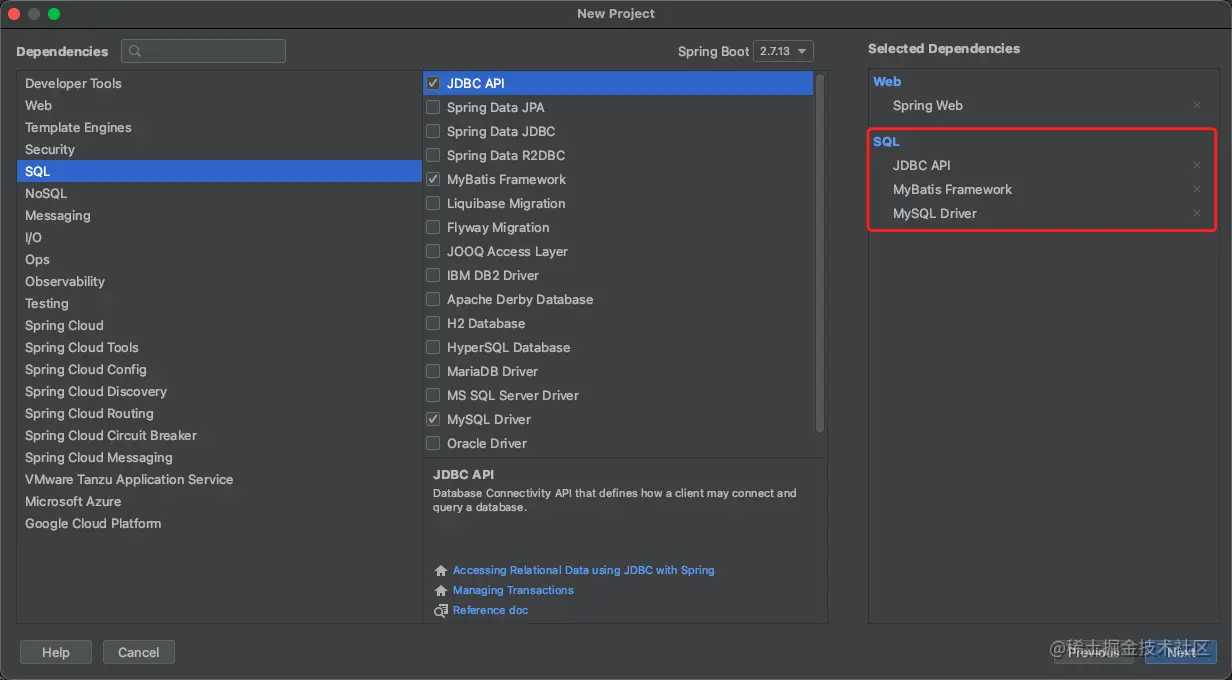Select Ops category
Screen dimensions: 1232x680
[219, 259]
